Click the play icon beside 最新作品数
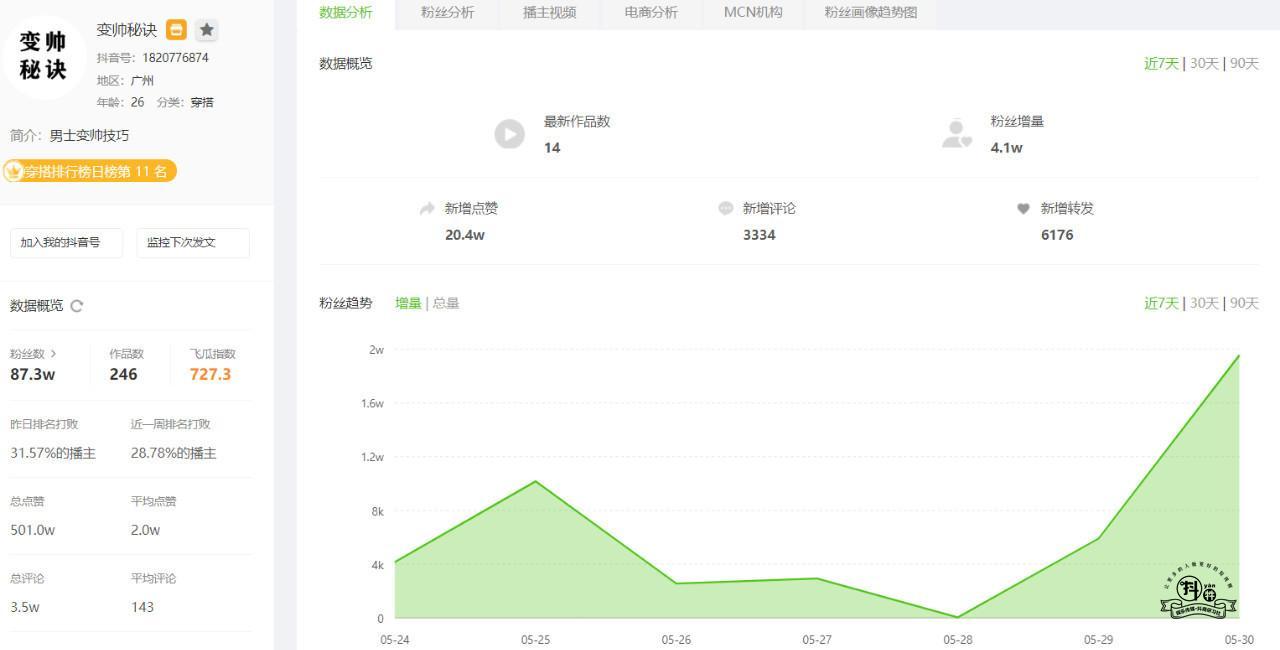The image size is (1280, 650). tap(509, 134)
